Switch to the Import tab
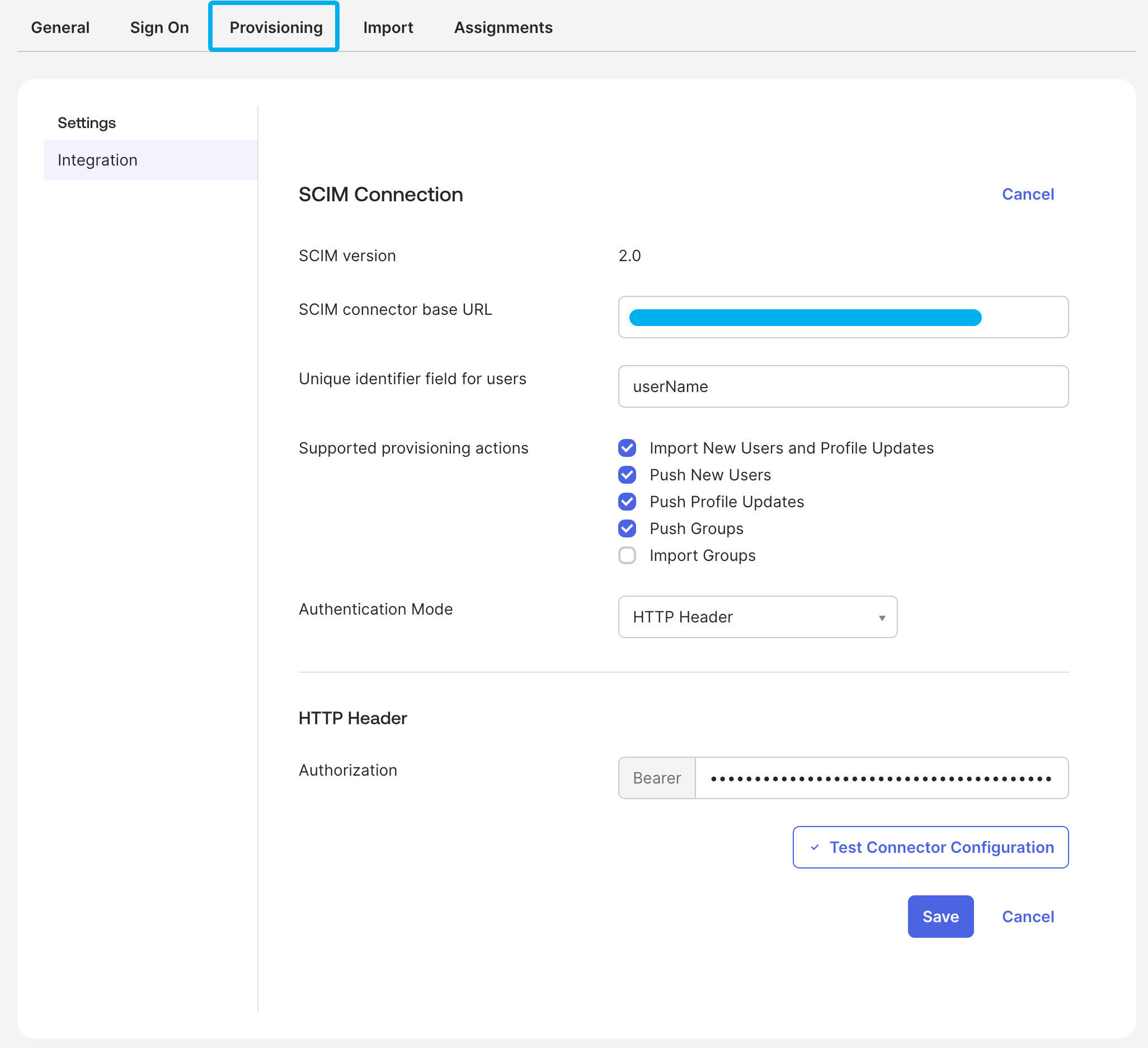Viewport: 1148px width, 1048px height. (x=388, y=27)
